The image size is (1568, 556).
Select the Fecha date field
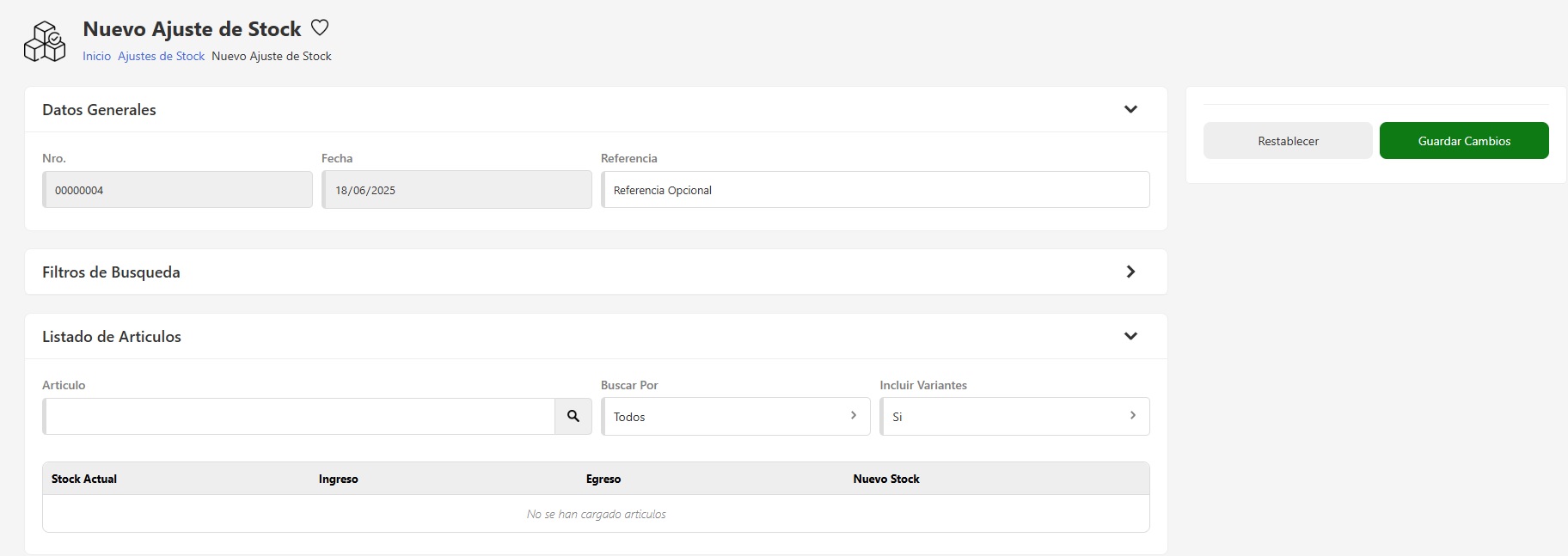click(x=456, y=190)
